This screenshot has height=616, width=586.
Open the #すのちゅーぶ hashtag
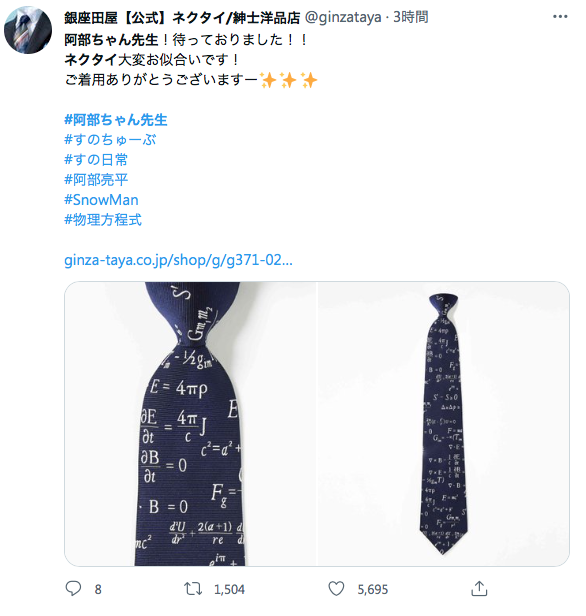110,140
